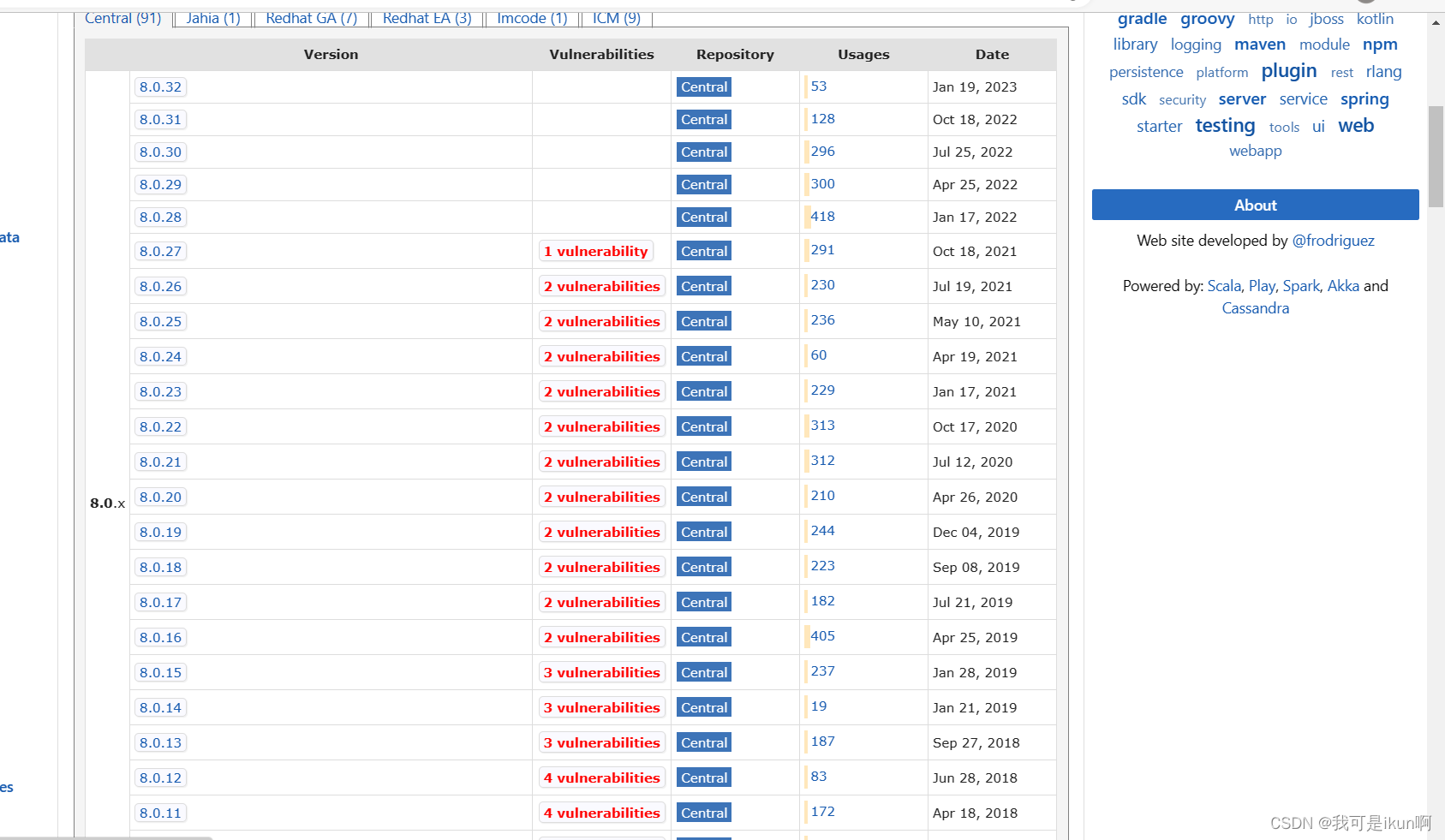
Task: Open the 83 usages link for 8.0.12
Action: 819,776
